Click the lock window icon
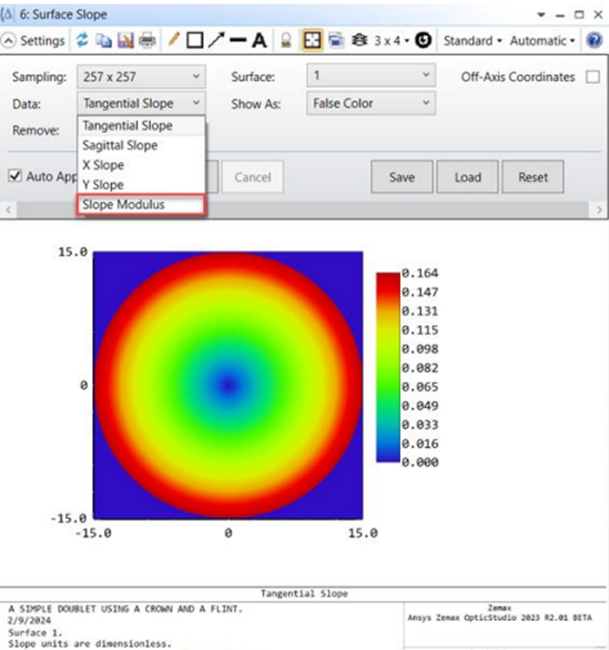 286,41
